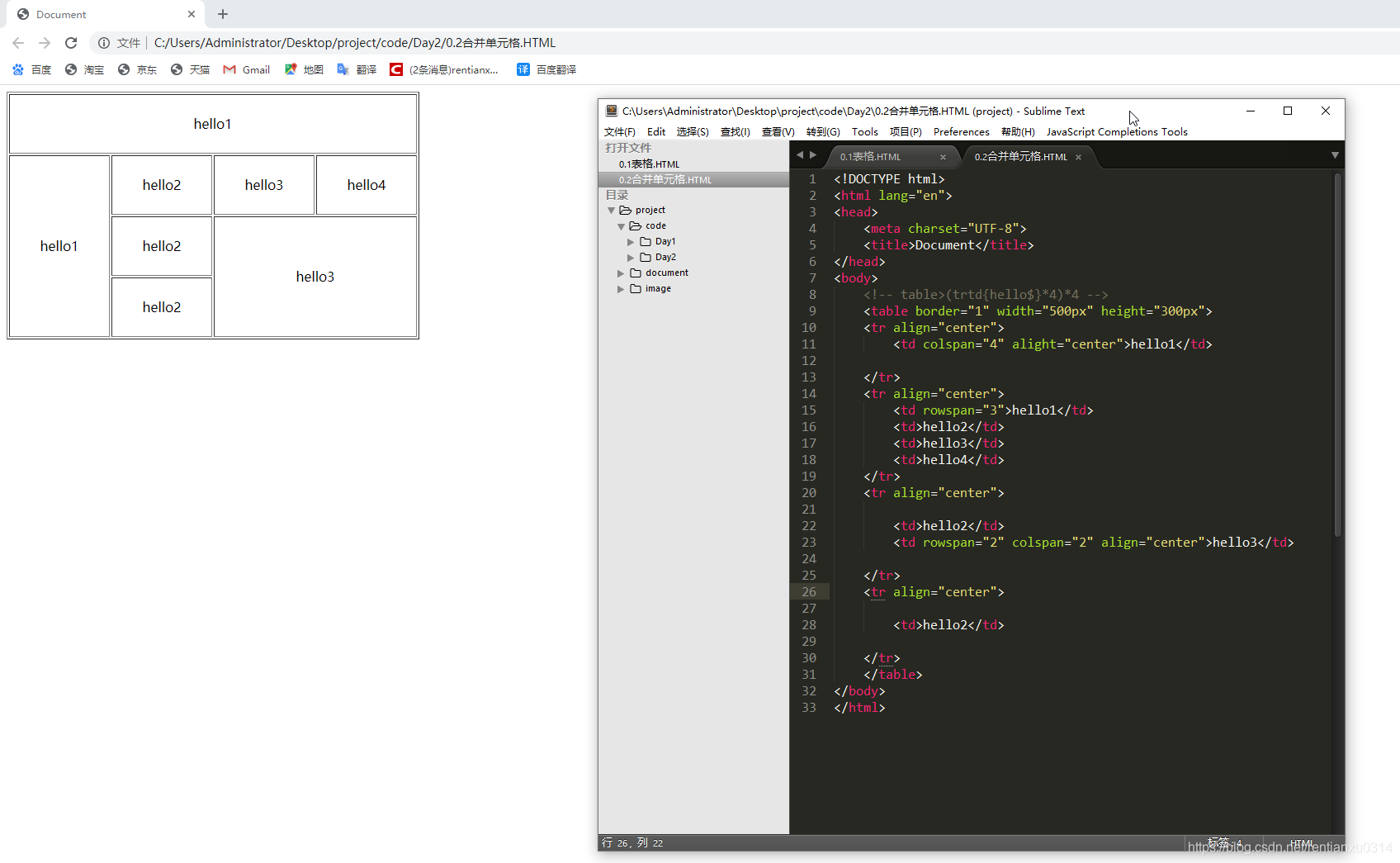Click the document folder icon

(x=636, y=273)
